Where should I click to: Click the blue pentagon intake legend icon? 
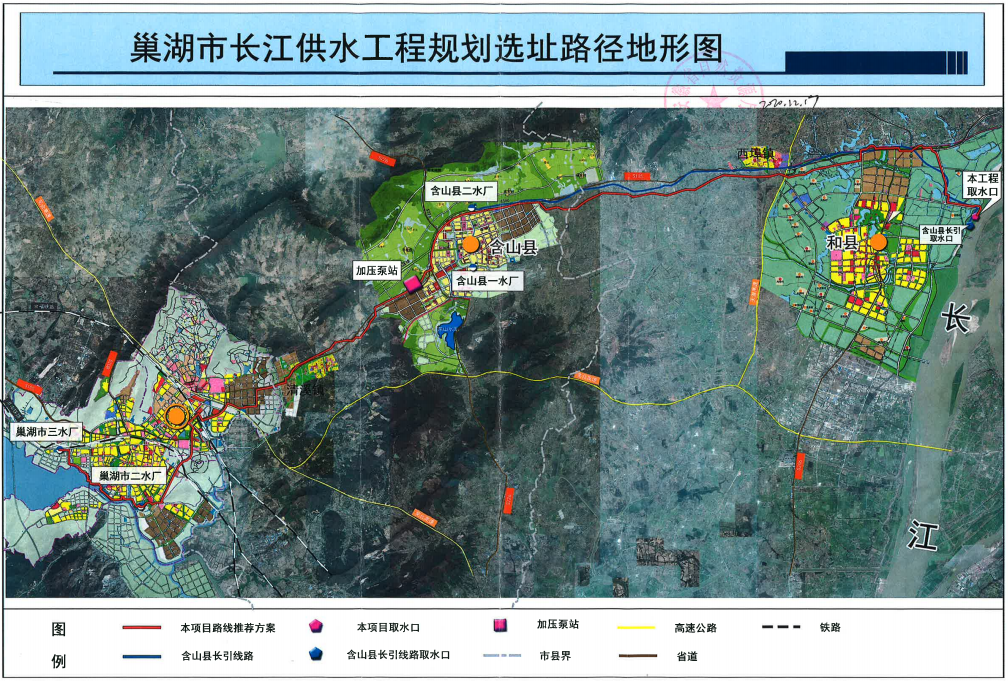(316, 656)
